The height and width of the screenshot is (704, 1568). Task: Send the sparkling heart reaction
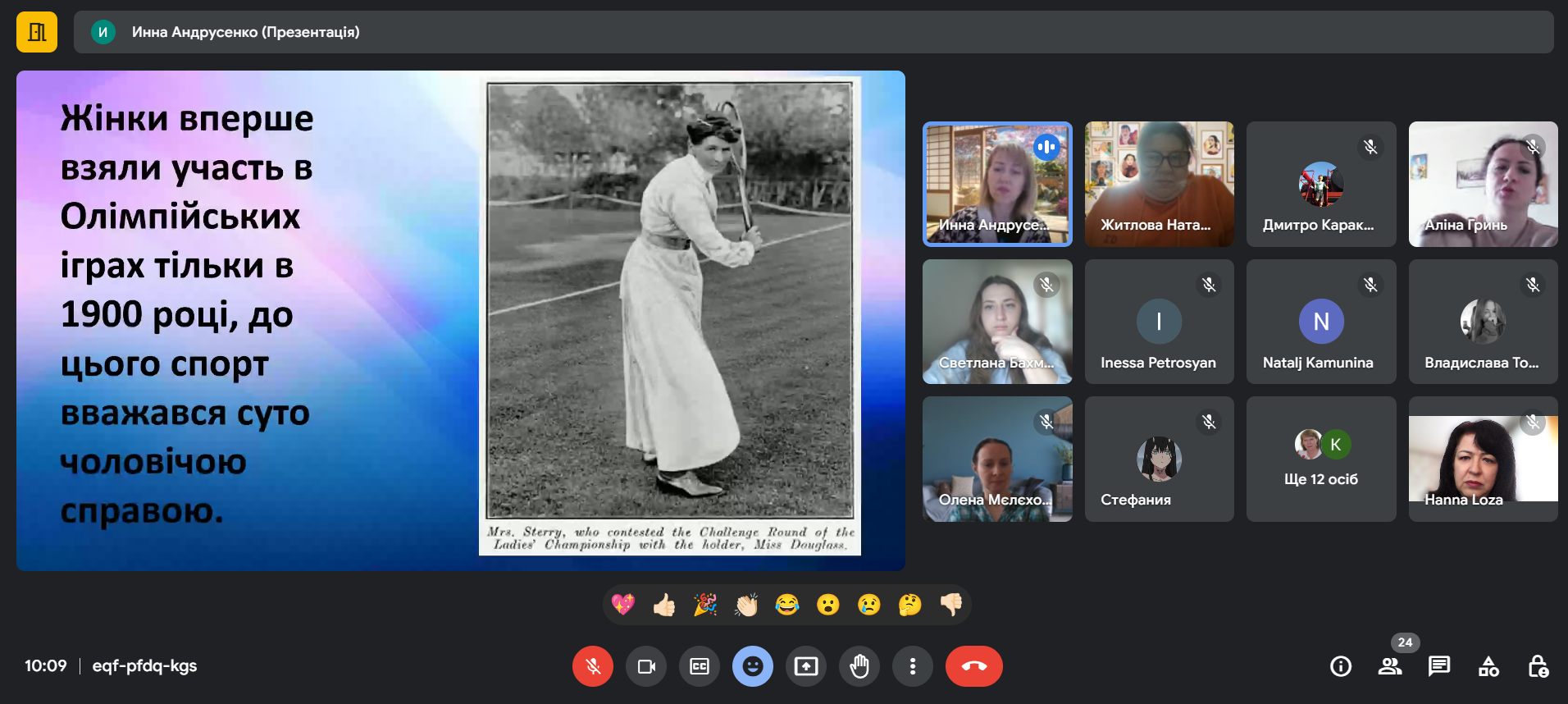pos(623,605)
